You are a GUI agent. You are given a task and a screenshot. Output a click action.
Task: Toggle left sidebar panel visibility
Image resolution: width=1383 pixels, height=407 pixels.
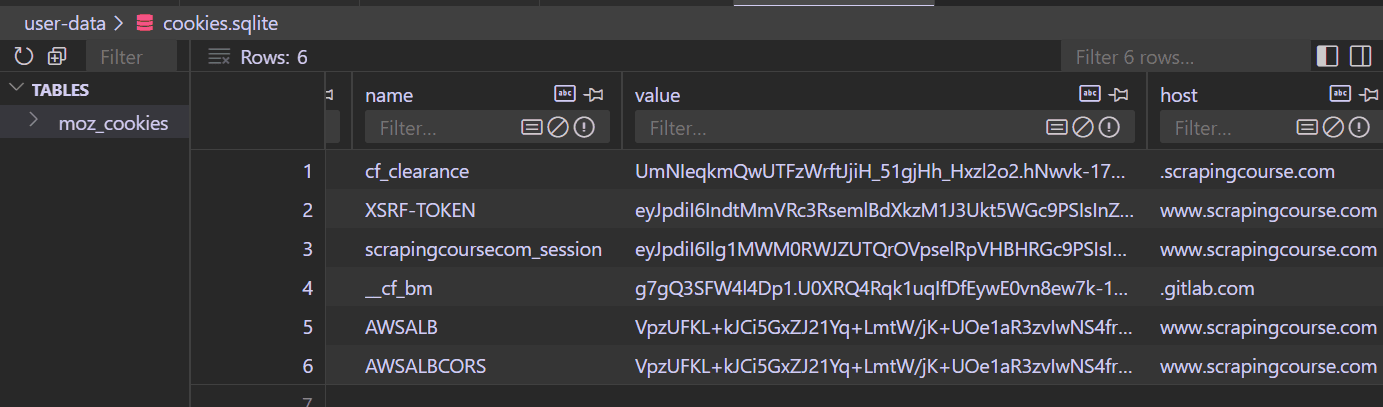[1328, 56]
